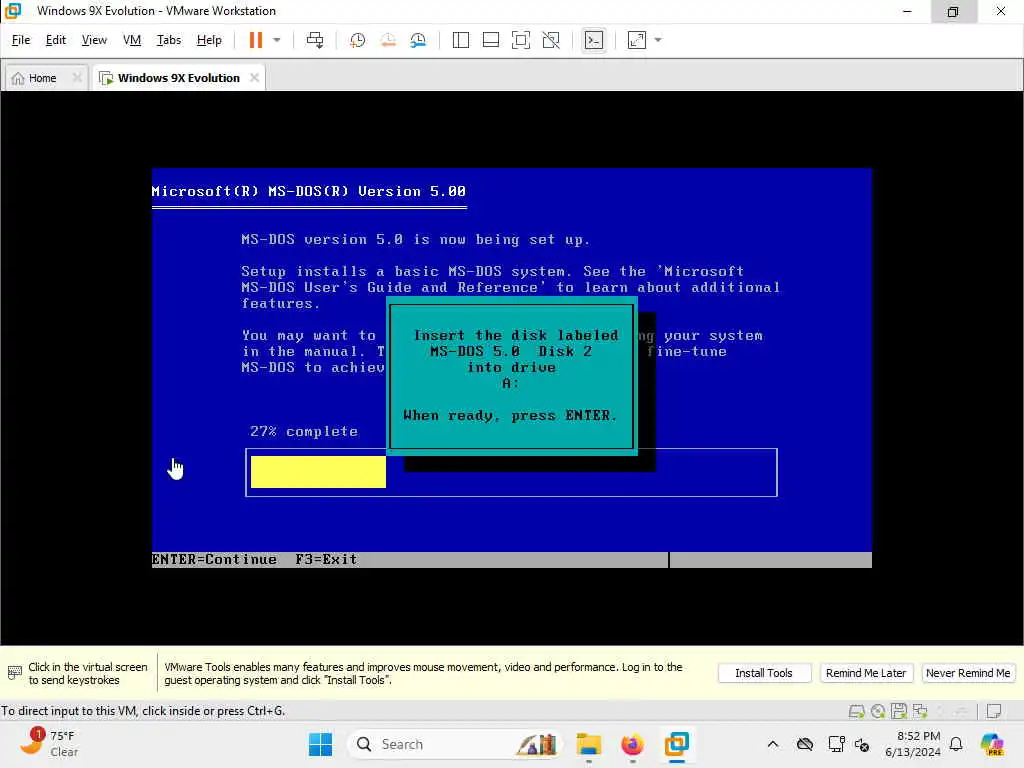
Task: Enter full screen mode icon
Action: coord(520,40)
